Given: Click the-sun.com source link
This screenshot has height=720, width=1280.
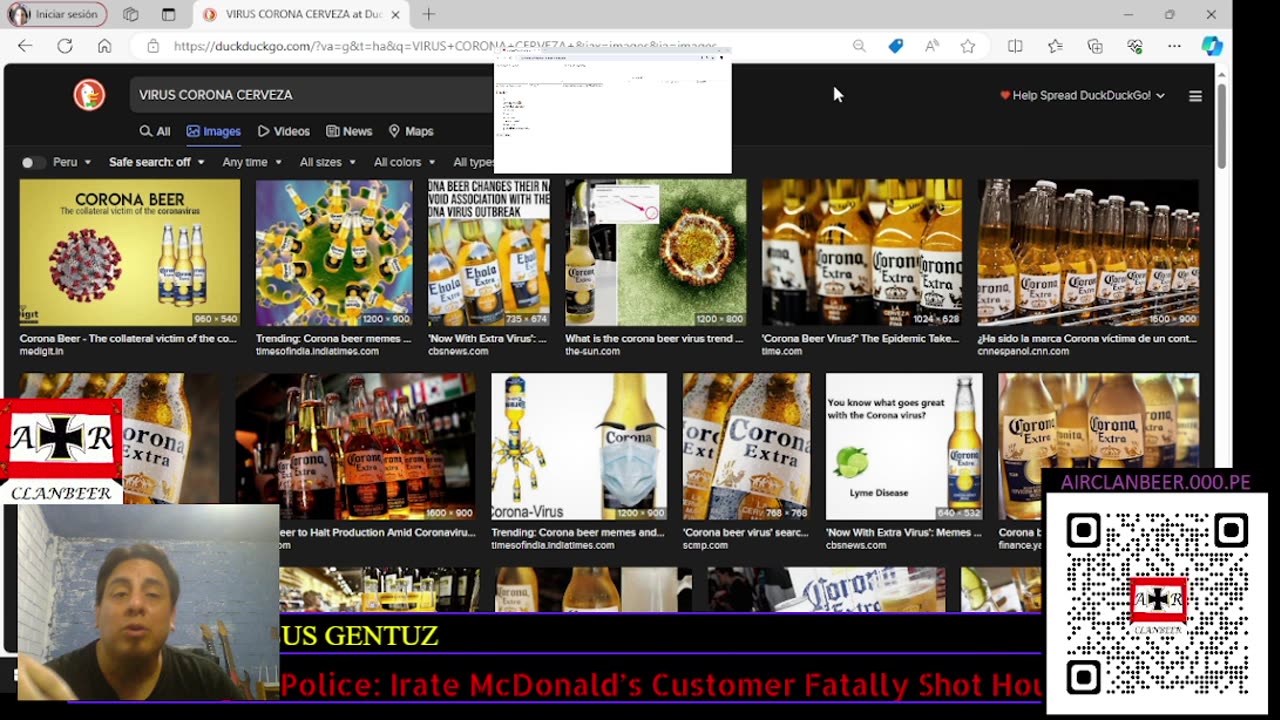Looking at the screenshot, I should 592,351.
